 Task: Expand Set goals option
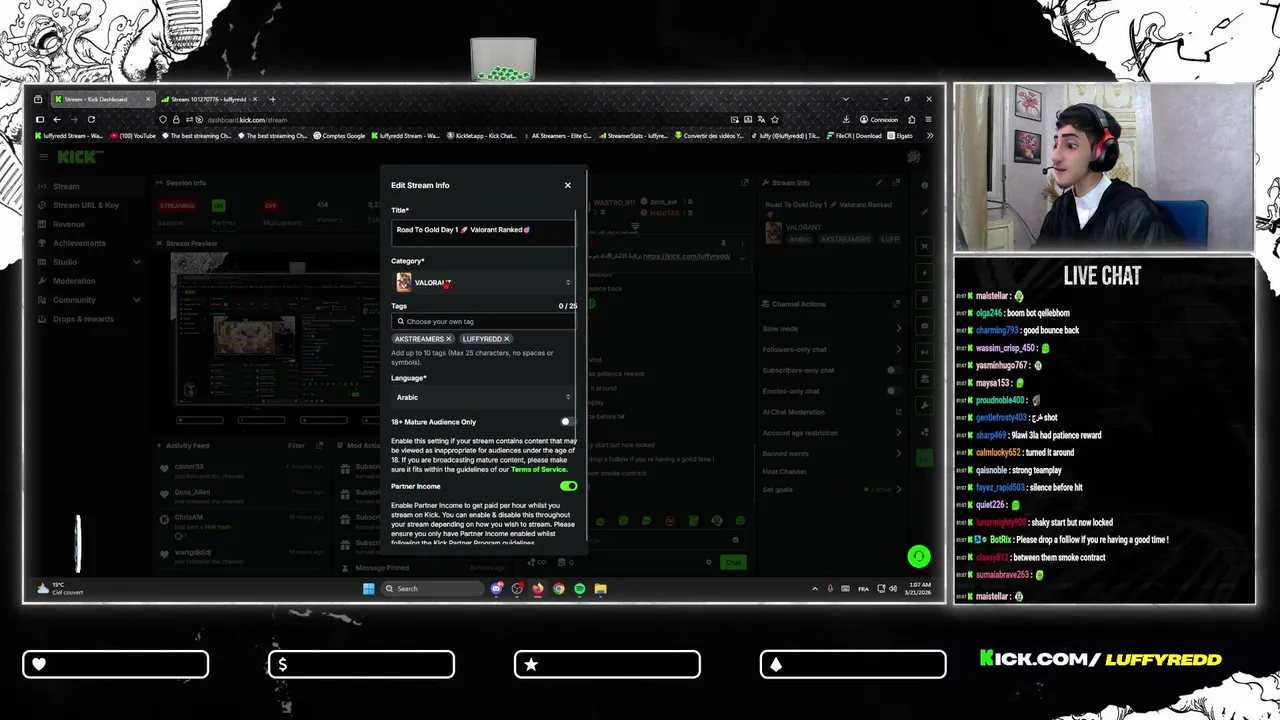click(898, 489)
